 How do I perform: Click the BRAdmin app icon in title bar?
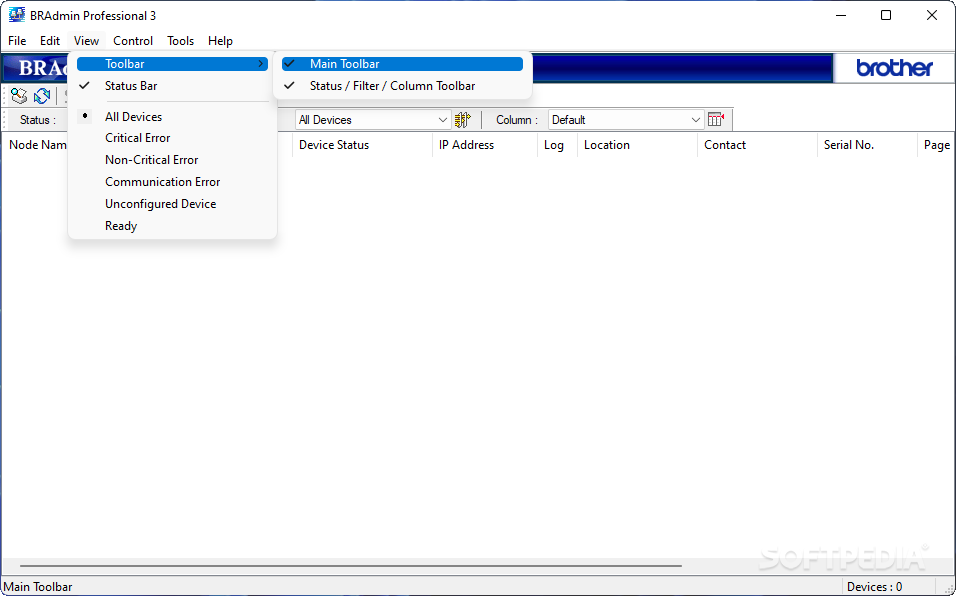point(16,15)
